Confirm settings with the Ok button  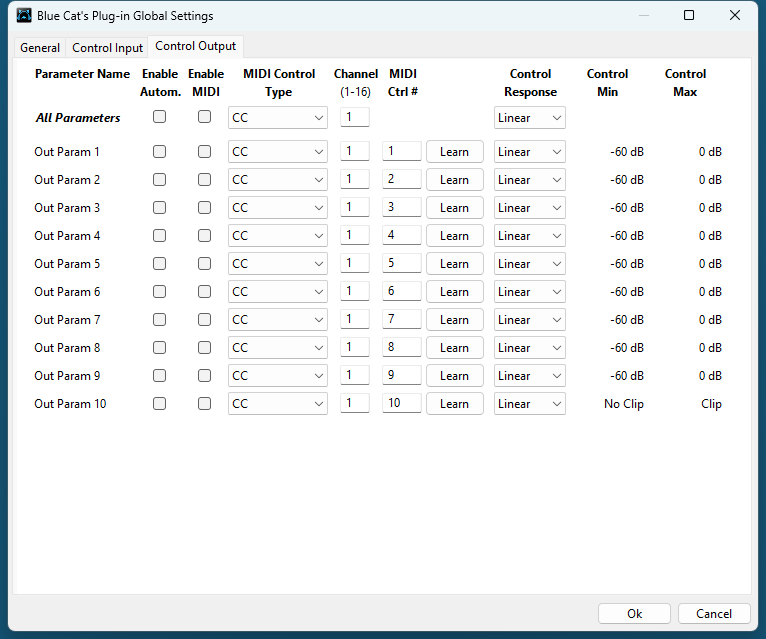(x=634, y=614)
